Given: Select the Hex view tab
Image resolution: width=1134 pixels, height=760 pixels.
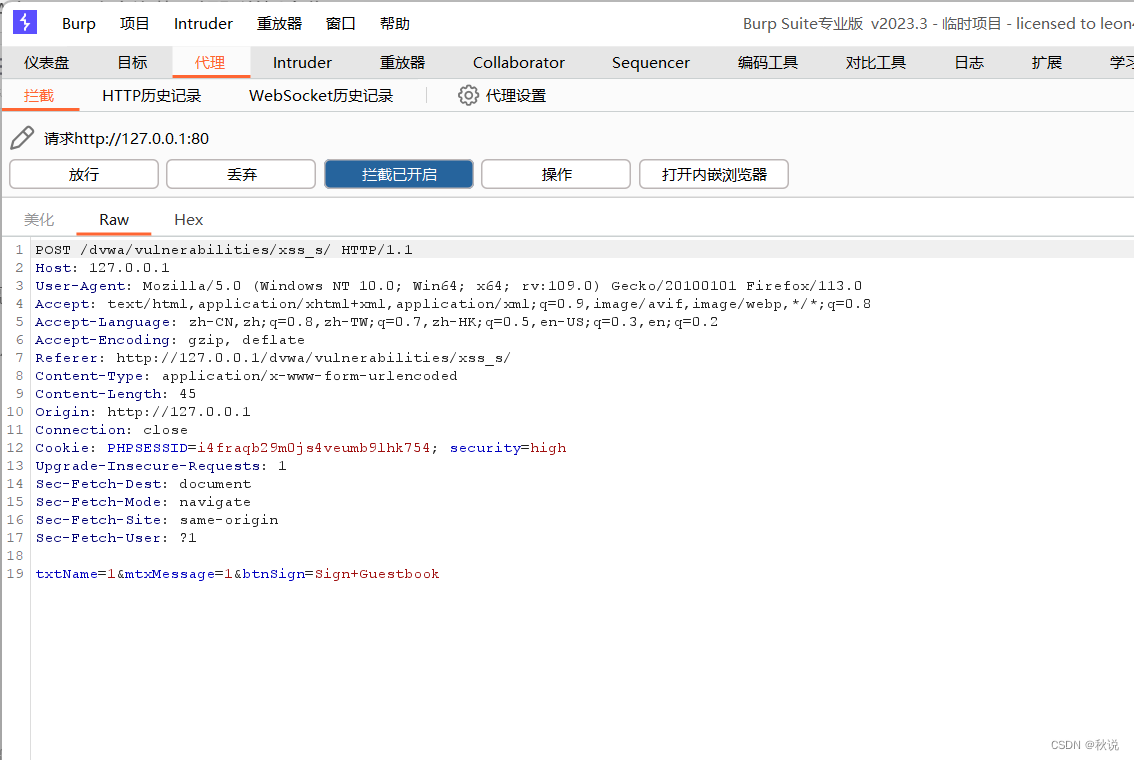Looking at the screenshot, I should tap(189, 220).
